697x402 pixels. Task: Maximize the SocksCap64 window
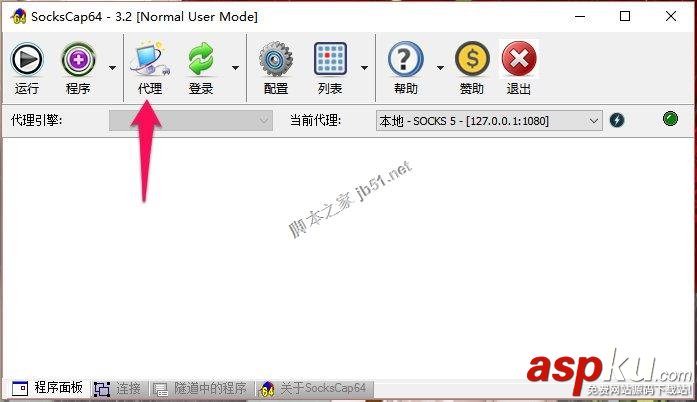coord(625,16)
